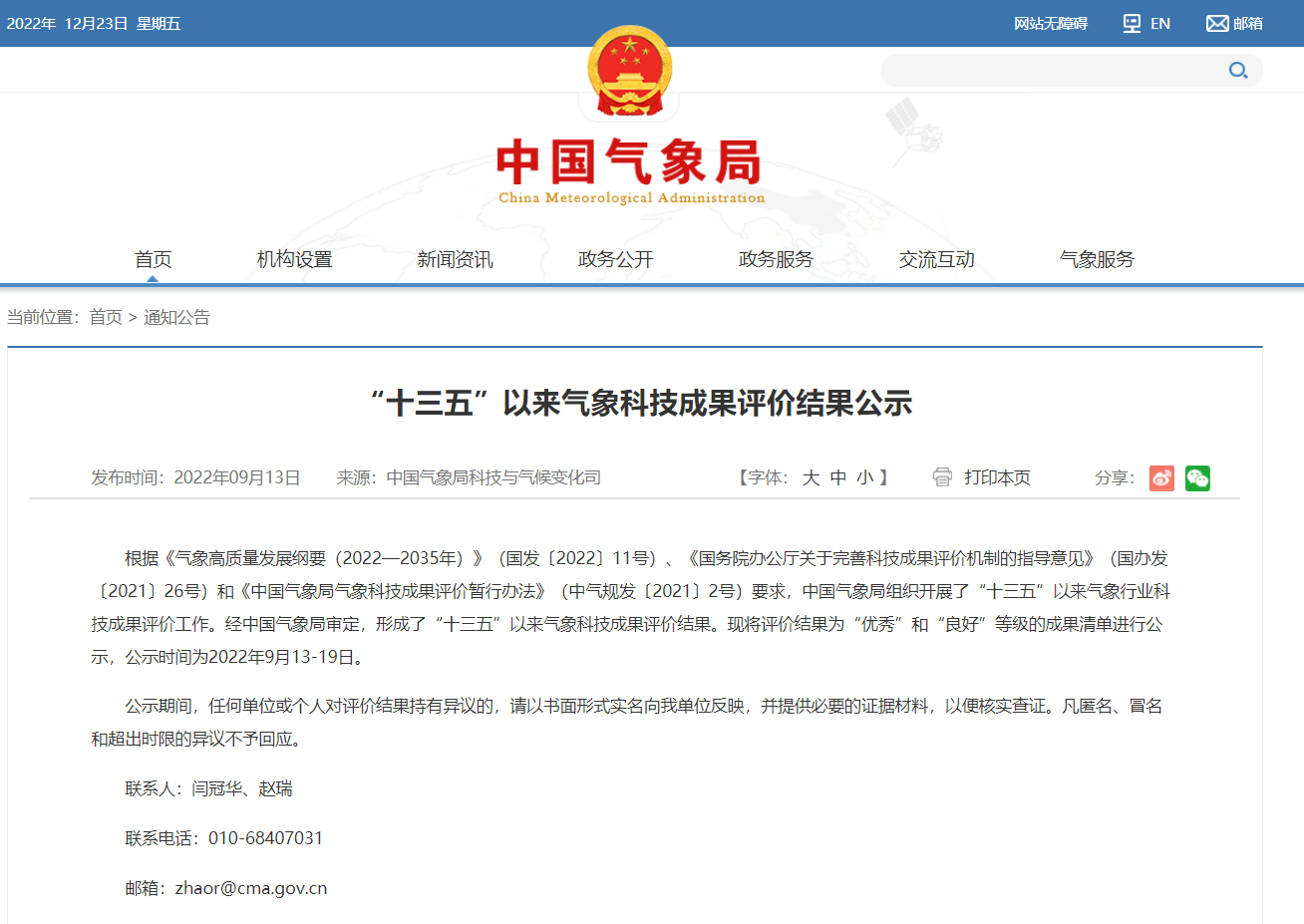
Task: Set font size to 小 (small)
Action: [864, 478]
